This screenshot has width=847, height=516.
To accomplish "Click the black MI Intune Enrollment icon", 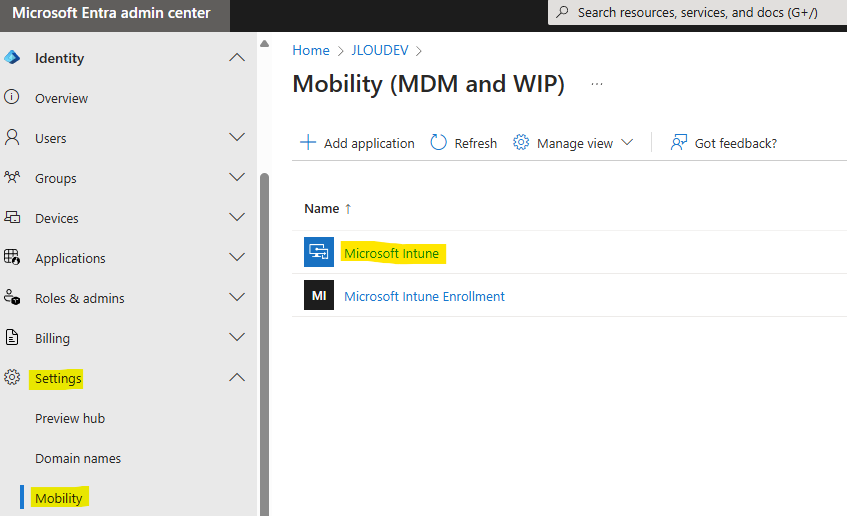I will [319, 295].
